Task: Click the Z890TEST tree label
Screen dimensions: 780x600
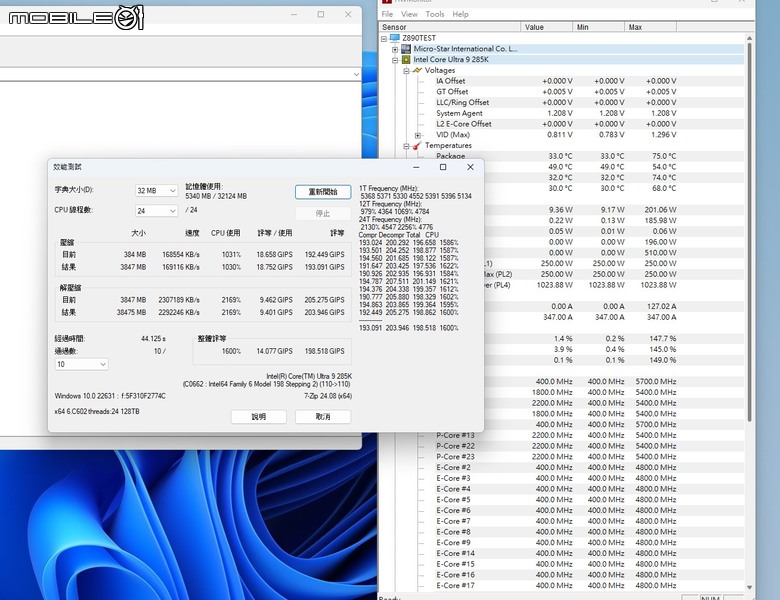Action: 419,38
